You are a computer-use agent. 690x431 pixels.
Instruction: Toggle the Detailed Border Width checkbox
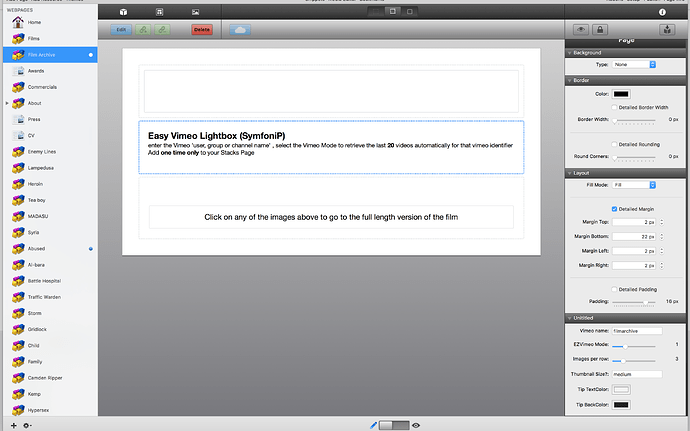[x=614, y=107]
